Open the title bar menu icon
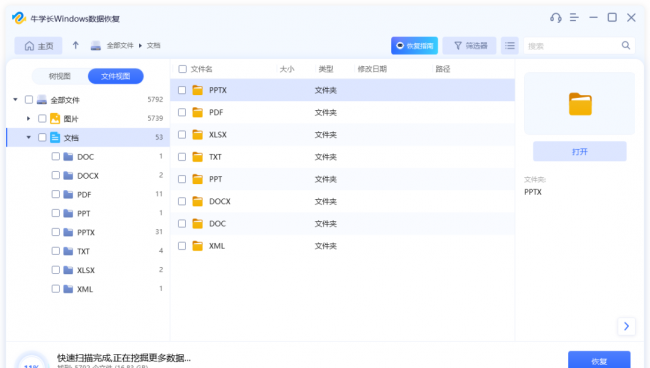 click(574, 17)
